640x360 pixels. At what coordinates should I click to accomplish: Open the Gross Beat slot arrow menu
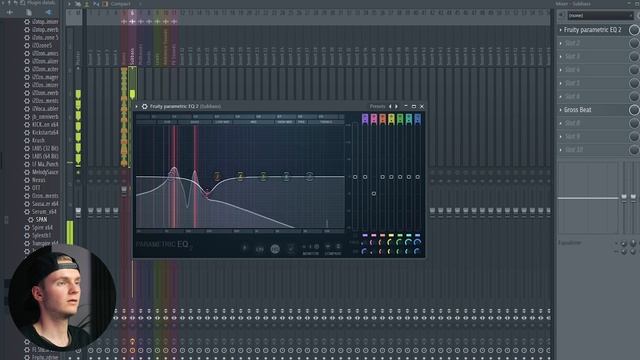point(560,110)
